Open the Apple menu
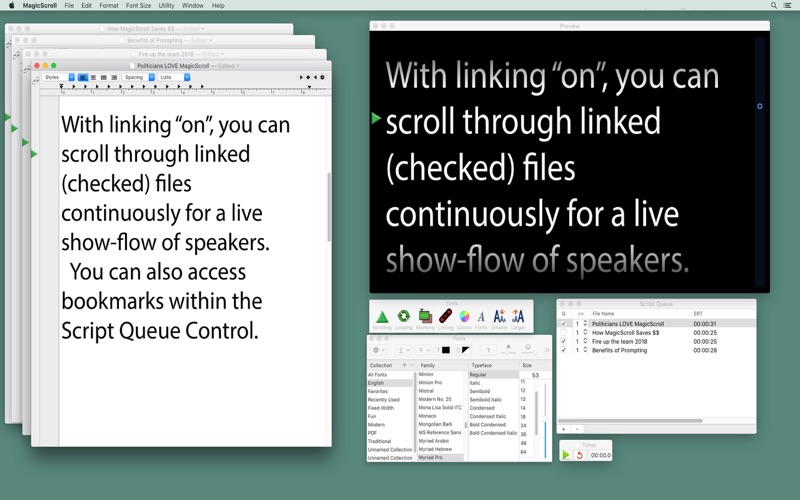This screenshot has width=800, height=500. [11, 5]
